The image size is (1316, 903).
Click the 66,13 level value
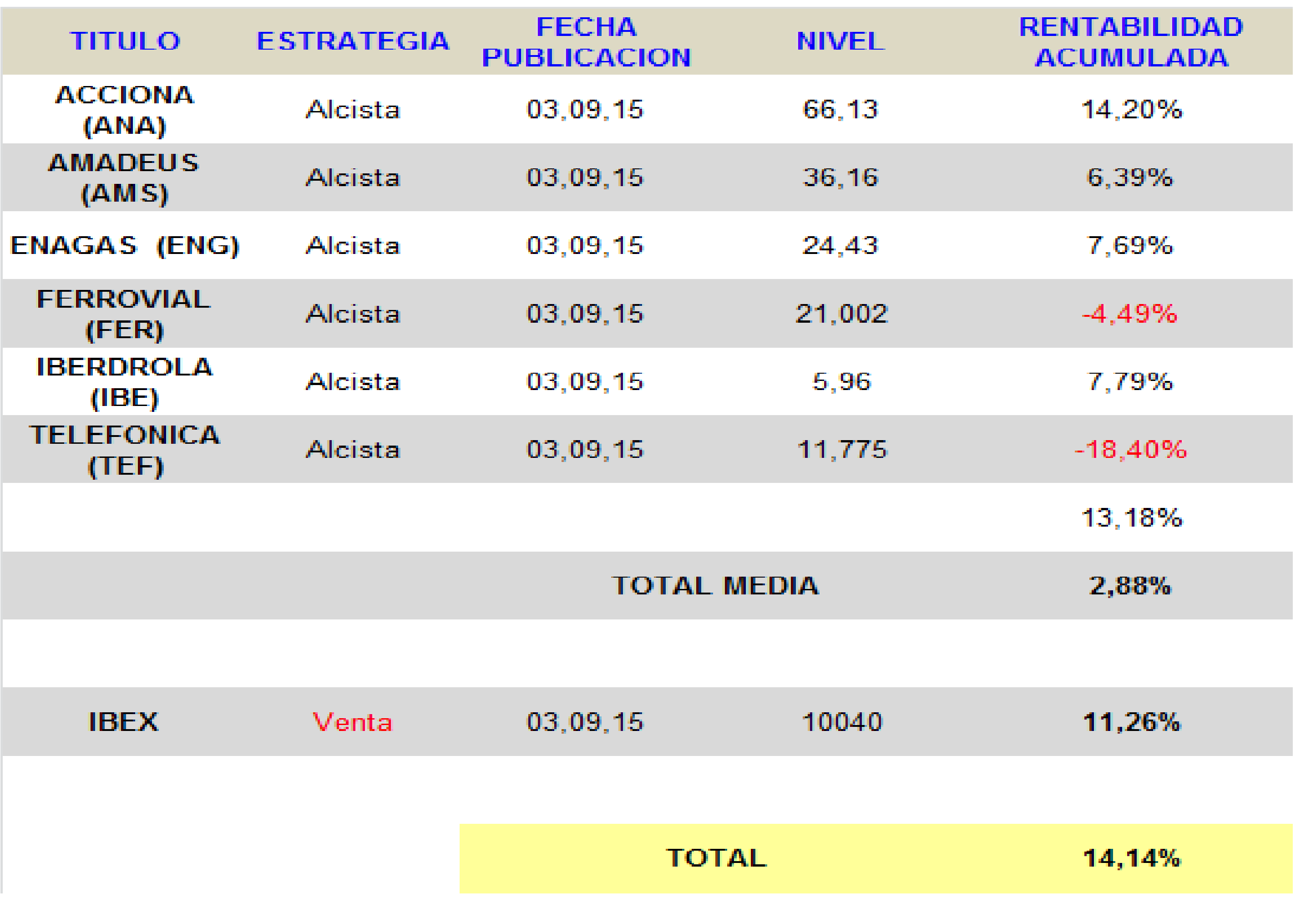(840, 110)
